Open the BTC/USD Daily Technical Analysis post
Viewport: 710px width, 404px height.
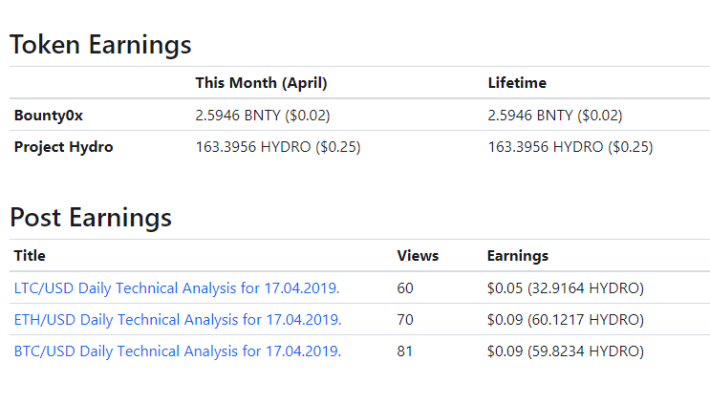pos(178,351)
